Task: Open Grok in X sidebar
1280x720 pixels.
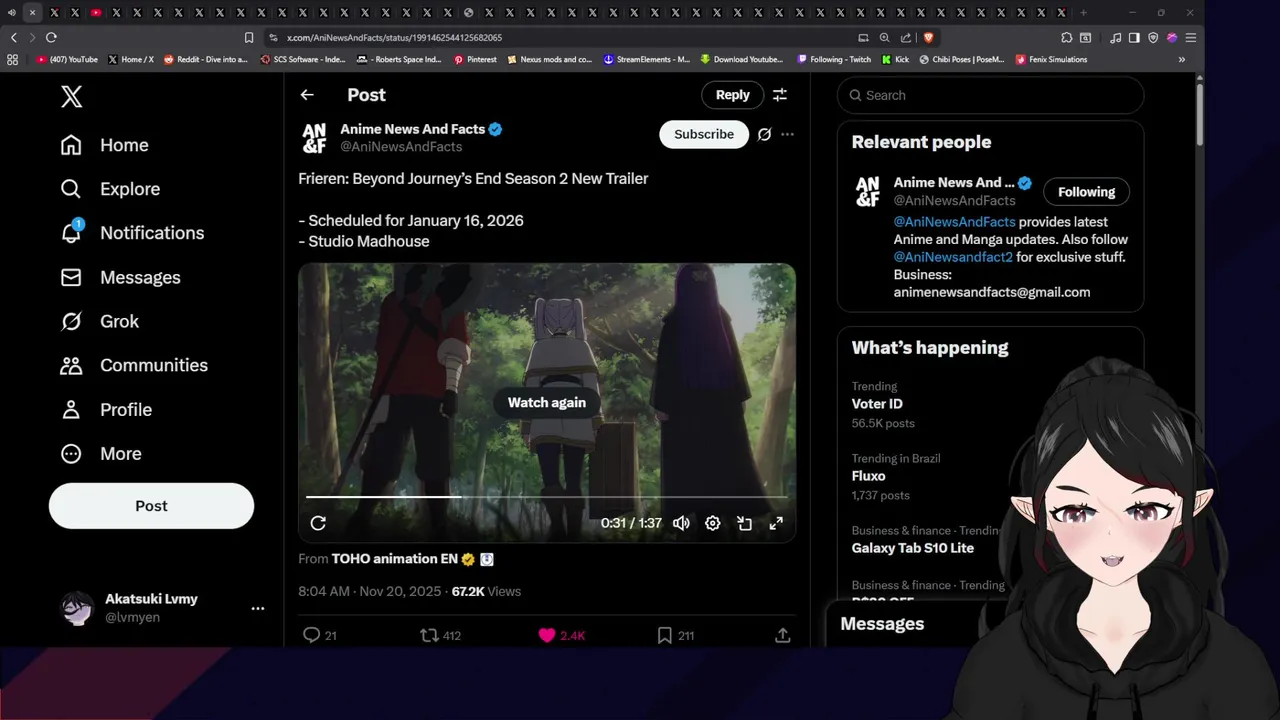Action: tap(99, 321)
